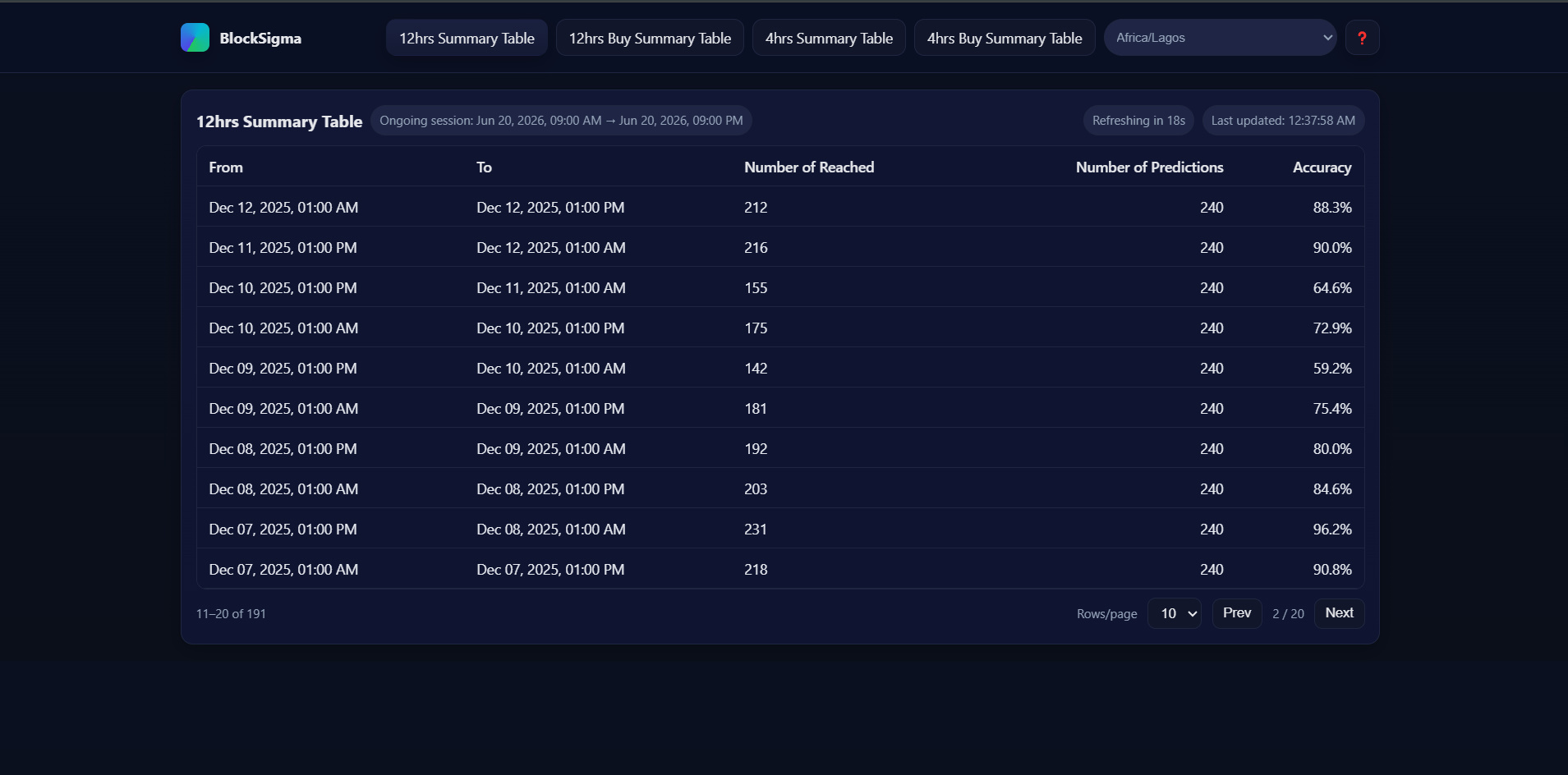Select the 4hrs Summary Table tab
Image resolution: width=1568 pixels, height=775 pixels.
pyautogui.click(x=829, y=38)
